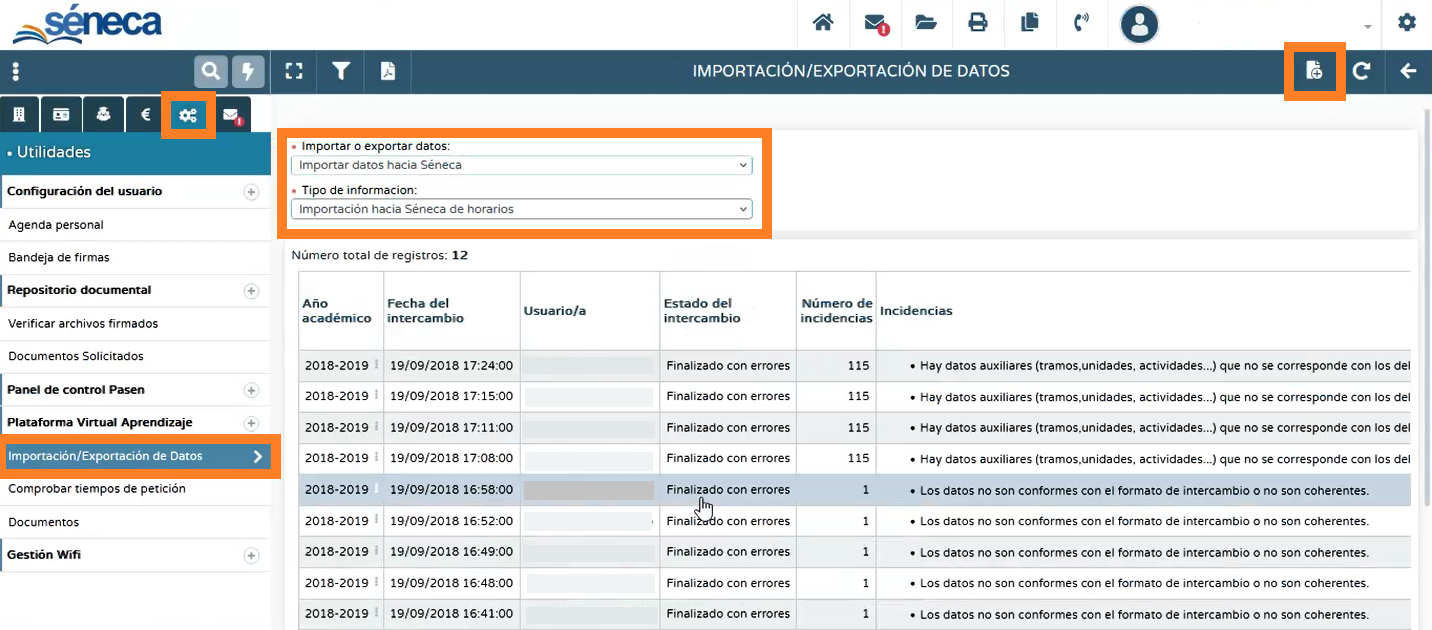Viewport: 1432px width, 630px height.
Task: Click the lightning quick access button
Action: [249, 72]
